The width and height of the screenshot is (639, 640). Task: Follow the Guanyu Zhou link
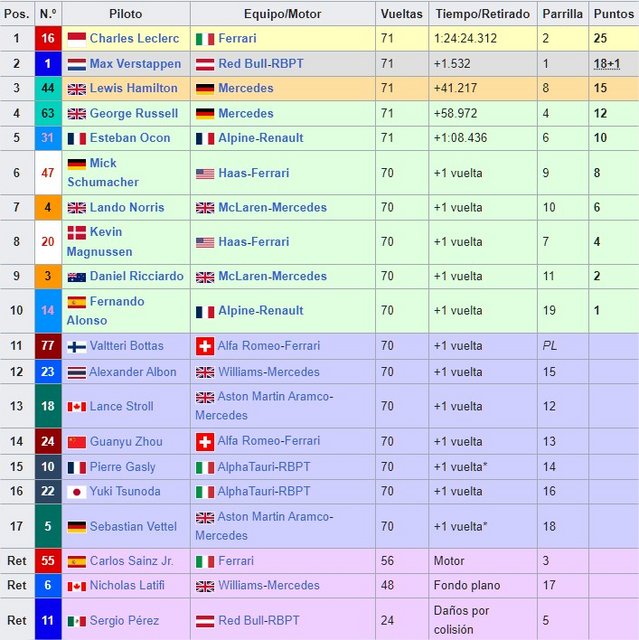(126, 441)
